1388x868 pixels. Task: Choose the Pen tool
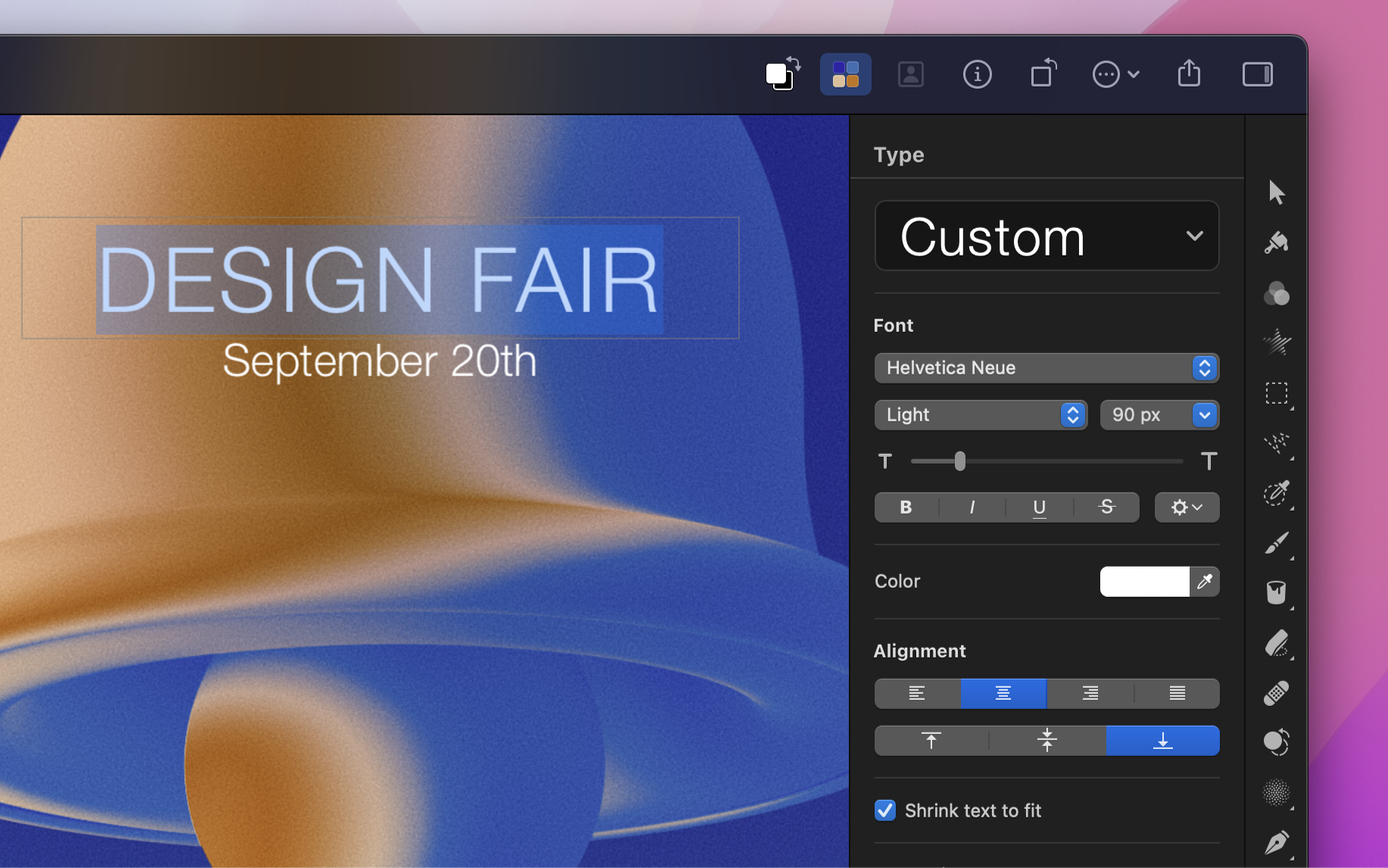coord(1276,842)
